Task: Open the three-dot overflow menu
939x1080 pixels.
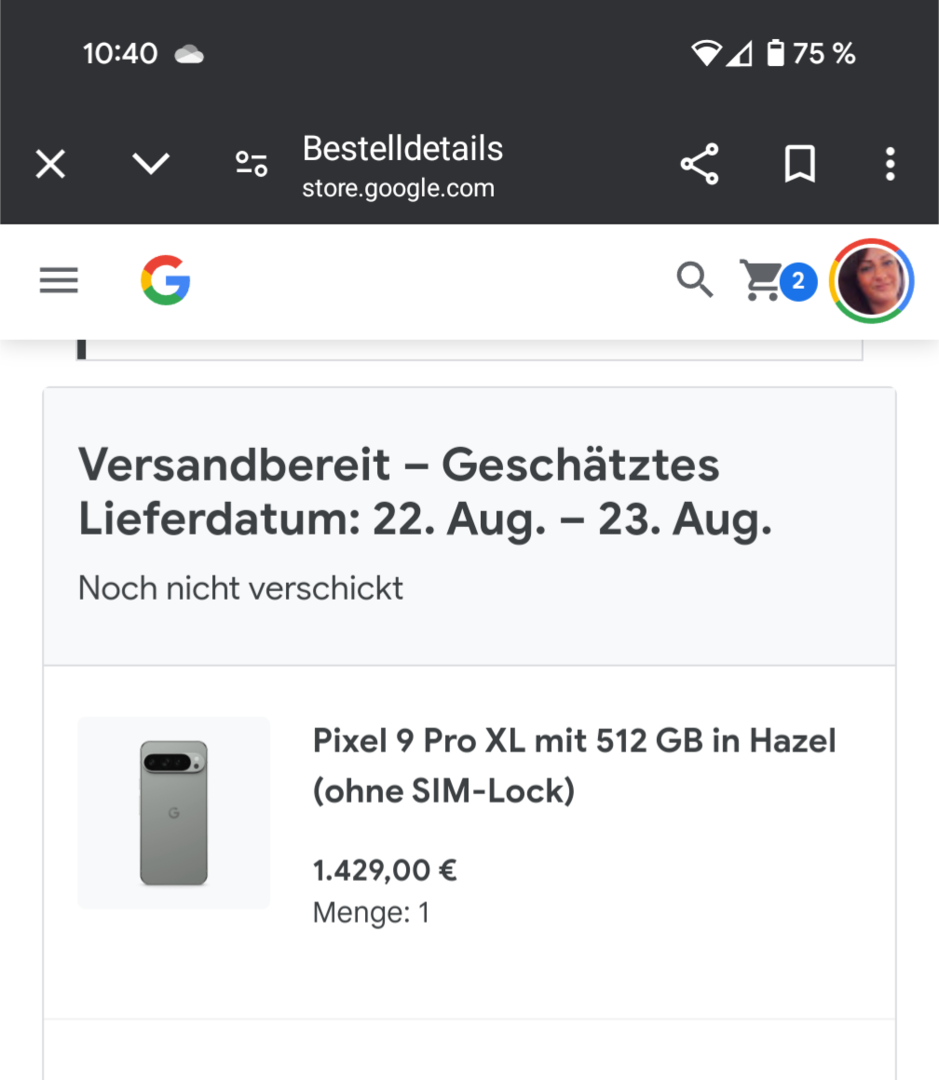Action: [x=889, y=164]
